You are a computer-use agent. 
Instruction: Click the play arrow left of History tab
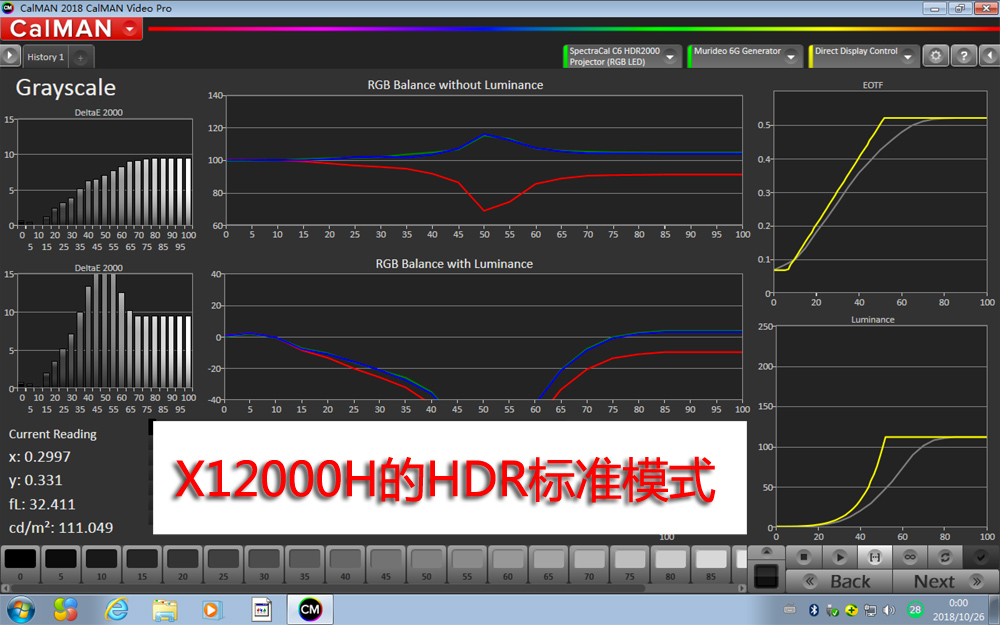pos(11,57)
